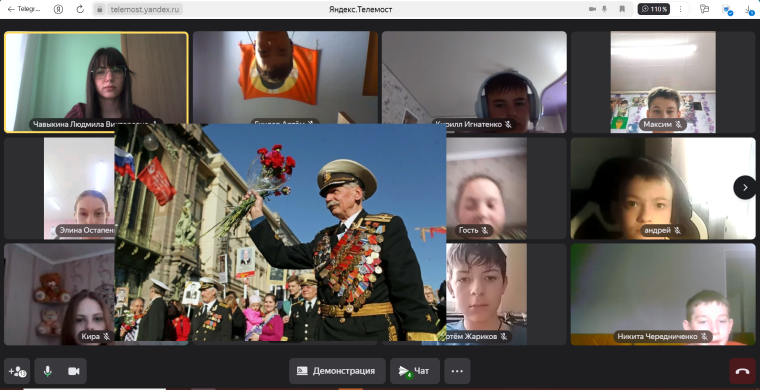Click the Яндекс.Телемост page title
This screenshot has width=760, height=390.
(361, 9)
